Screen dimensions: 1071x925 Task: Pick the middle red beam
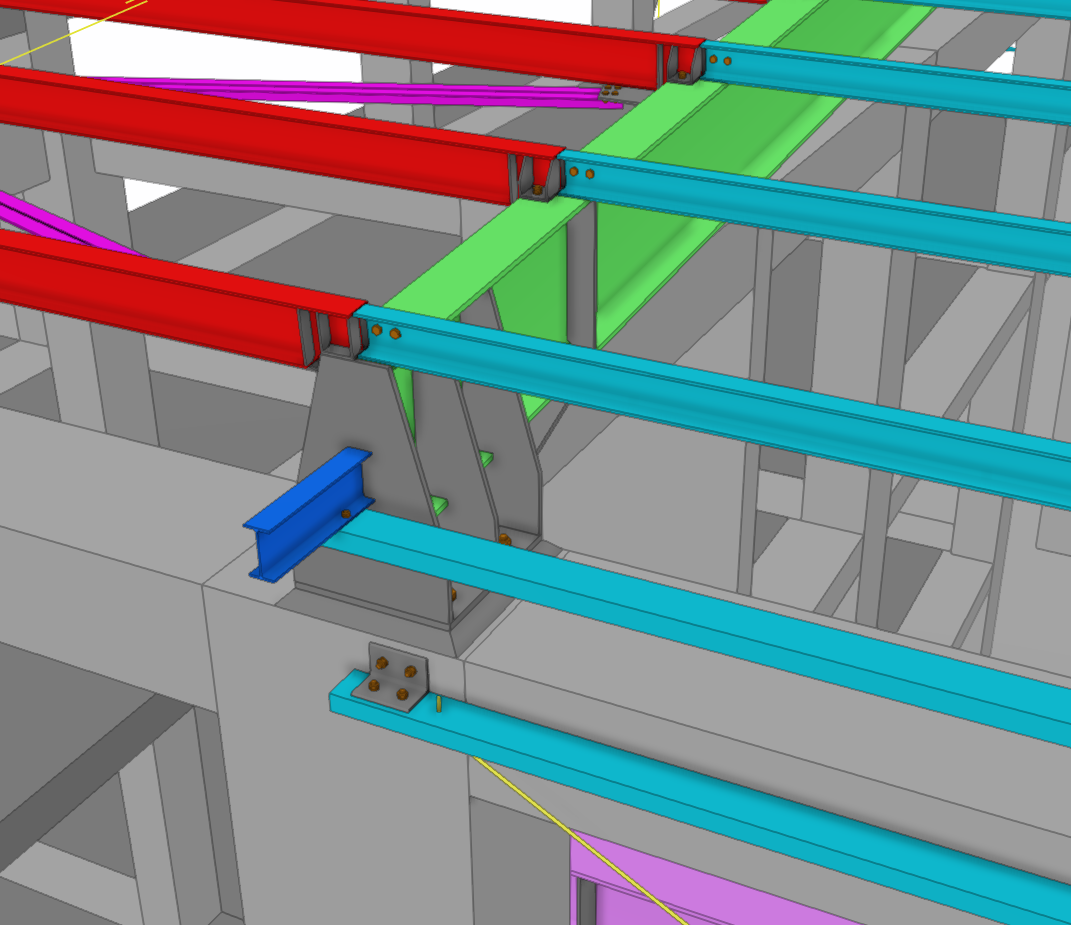point(250,140)
